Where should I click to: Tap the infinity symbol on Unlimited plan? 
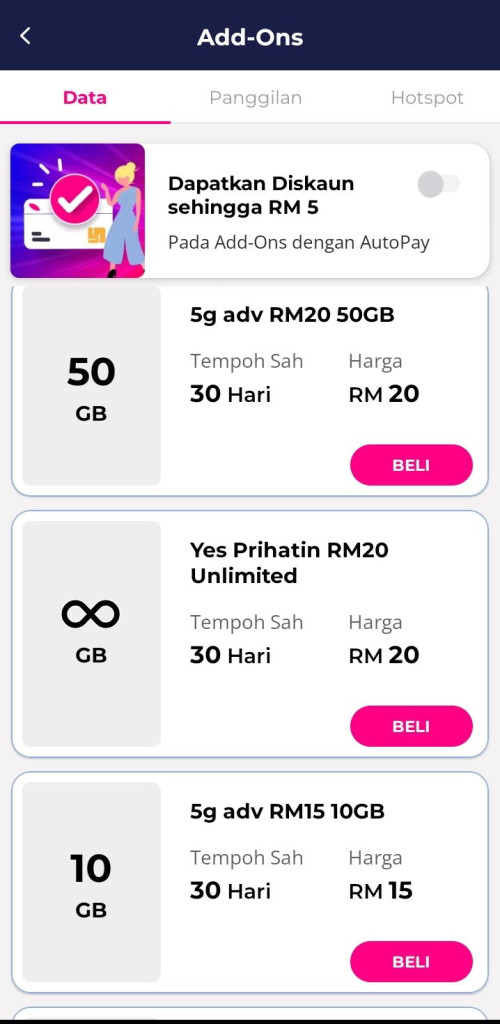91,614
